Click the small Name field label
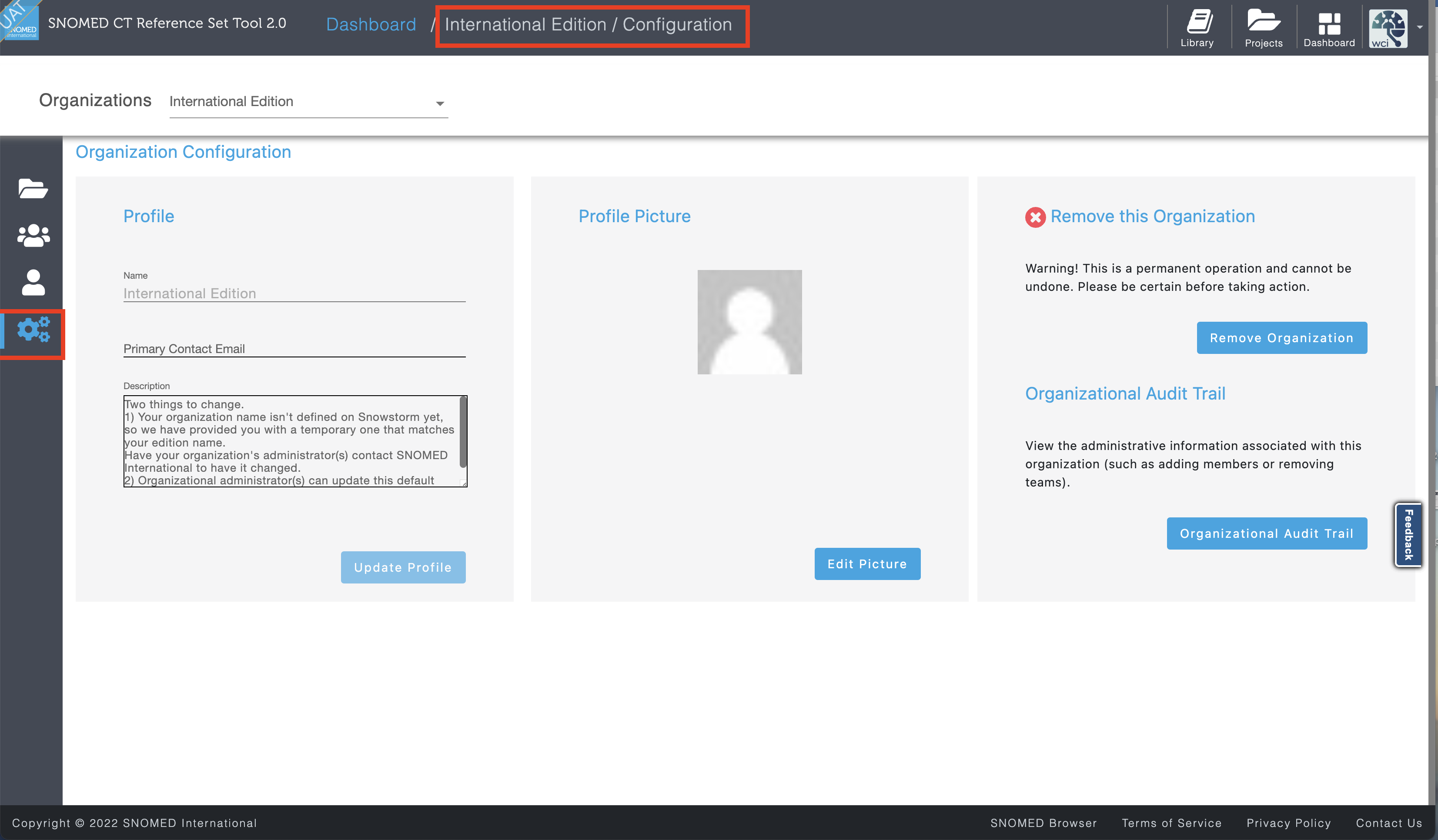This screenshot has height=840, width=1438. coord(135,276)
